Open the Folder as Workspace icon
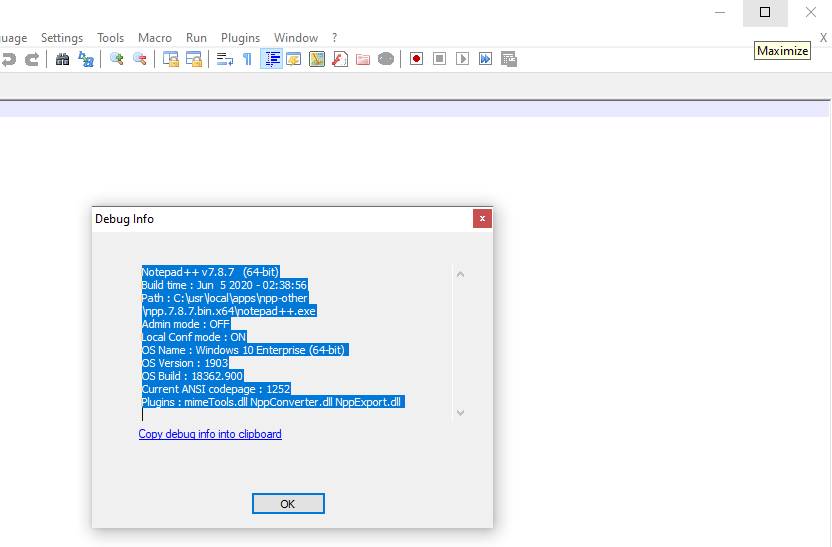 363,59
